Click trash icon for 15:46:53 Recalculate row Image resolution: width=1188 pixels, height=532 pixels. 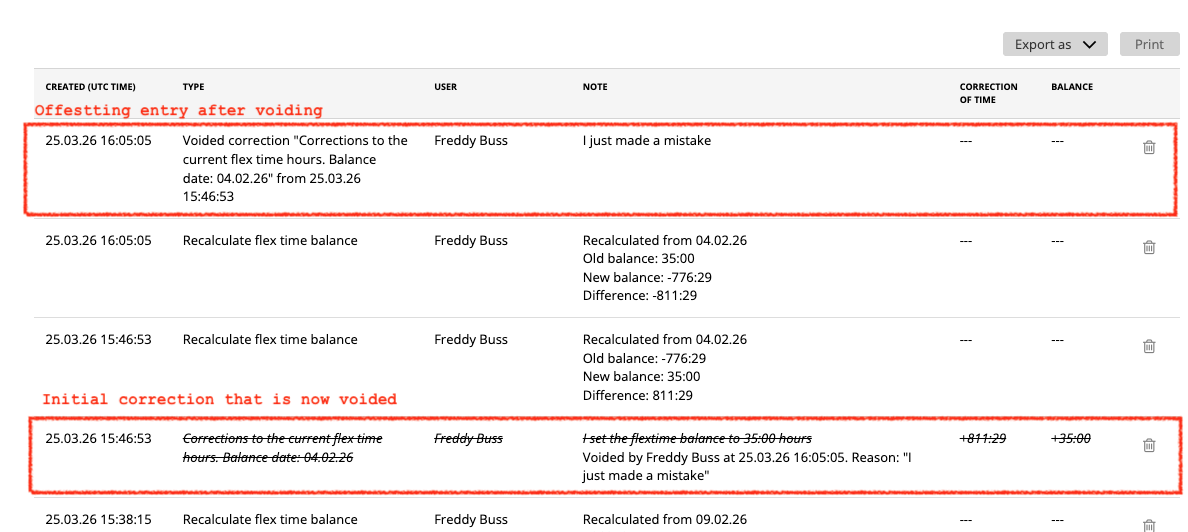pos(1148,346)
